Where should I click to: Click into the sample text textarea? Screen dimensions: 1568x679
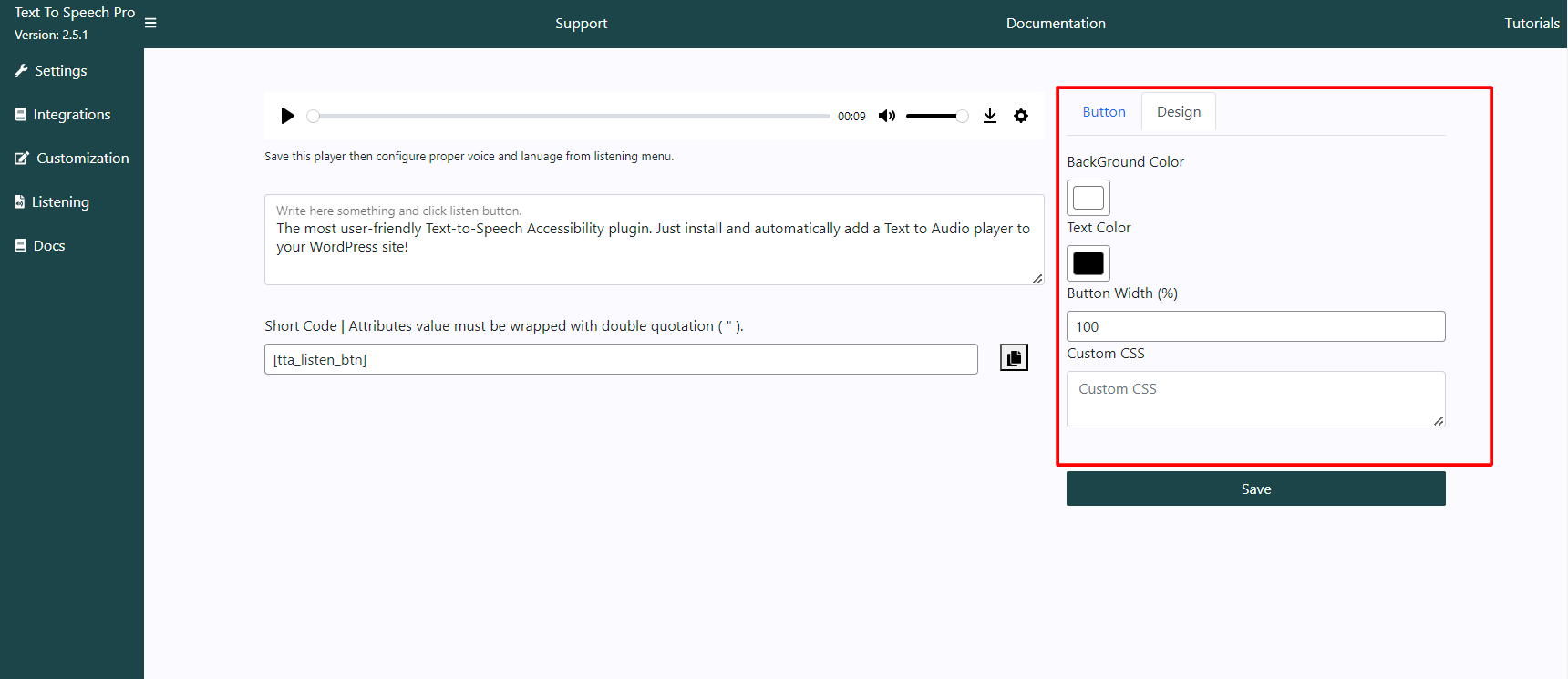655,240
